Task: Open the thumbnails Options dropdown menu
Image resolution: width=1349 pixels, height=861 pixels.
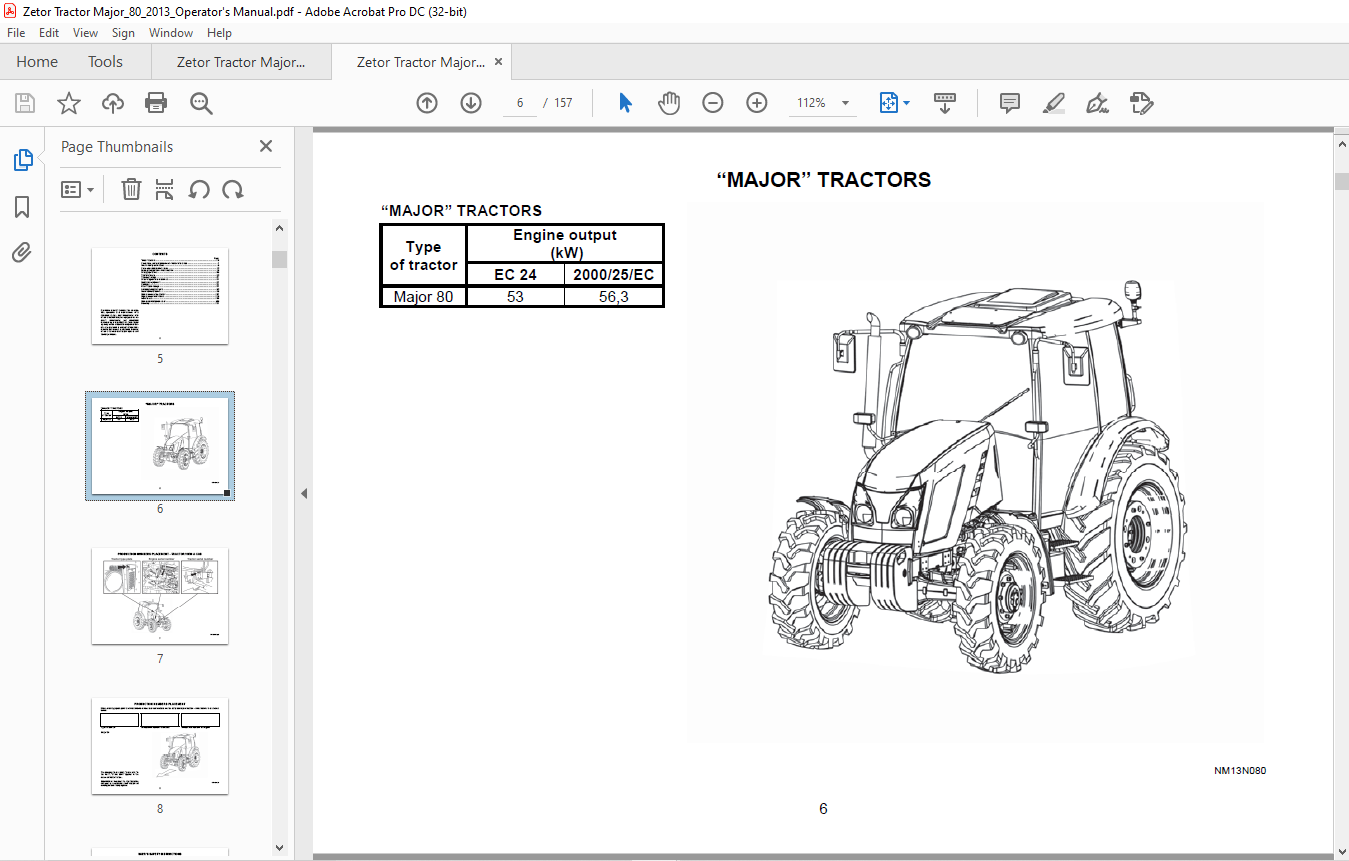Action: (78, 189)
